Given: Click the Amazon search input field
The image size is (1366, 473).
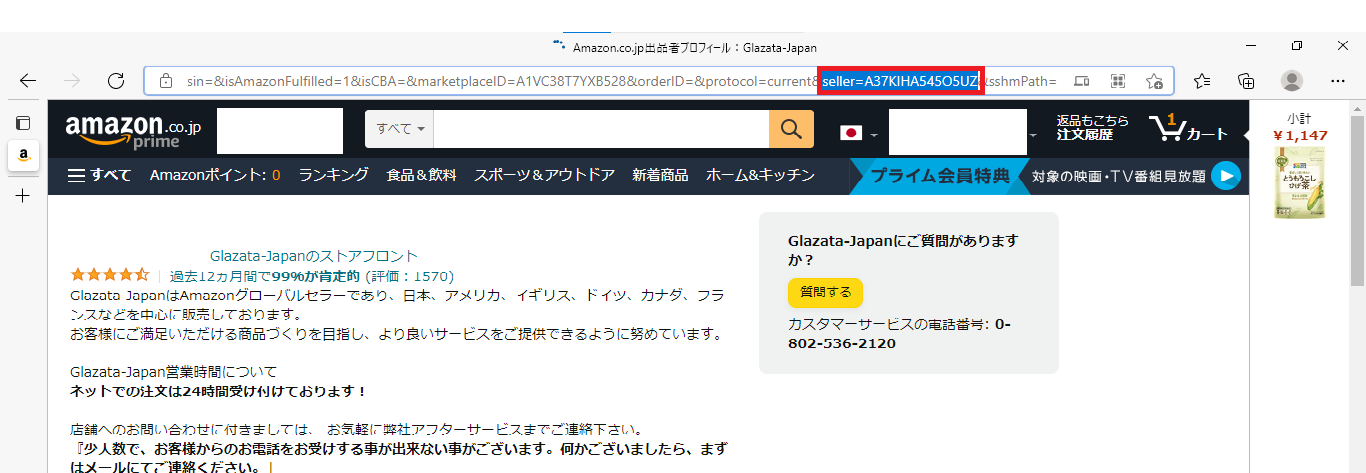Looking at the screenshot, I should 601,129.
